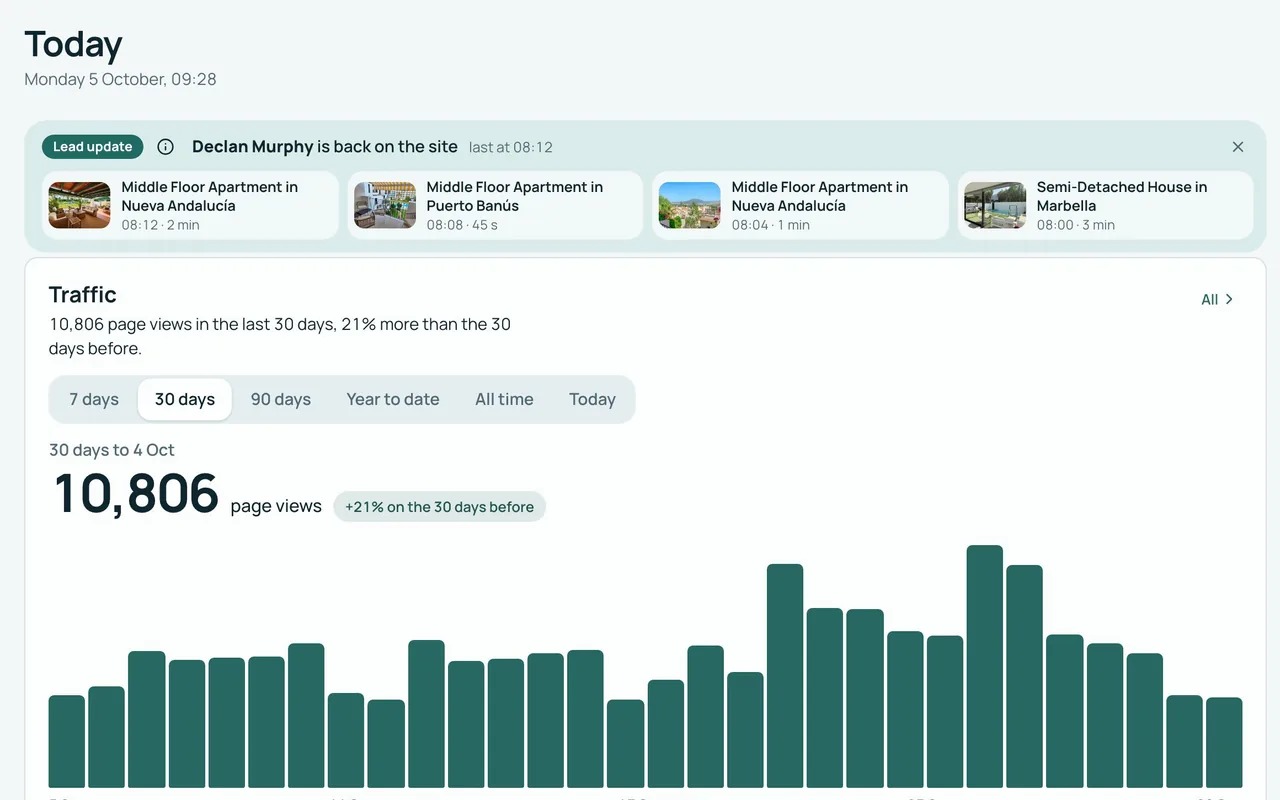Dismiss the lead update banner
Viewport: 1280px width, 800px height.
pos(1238,147)
